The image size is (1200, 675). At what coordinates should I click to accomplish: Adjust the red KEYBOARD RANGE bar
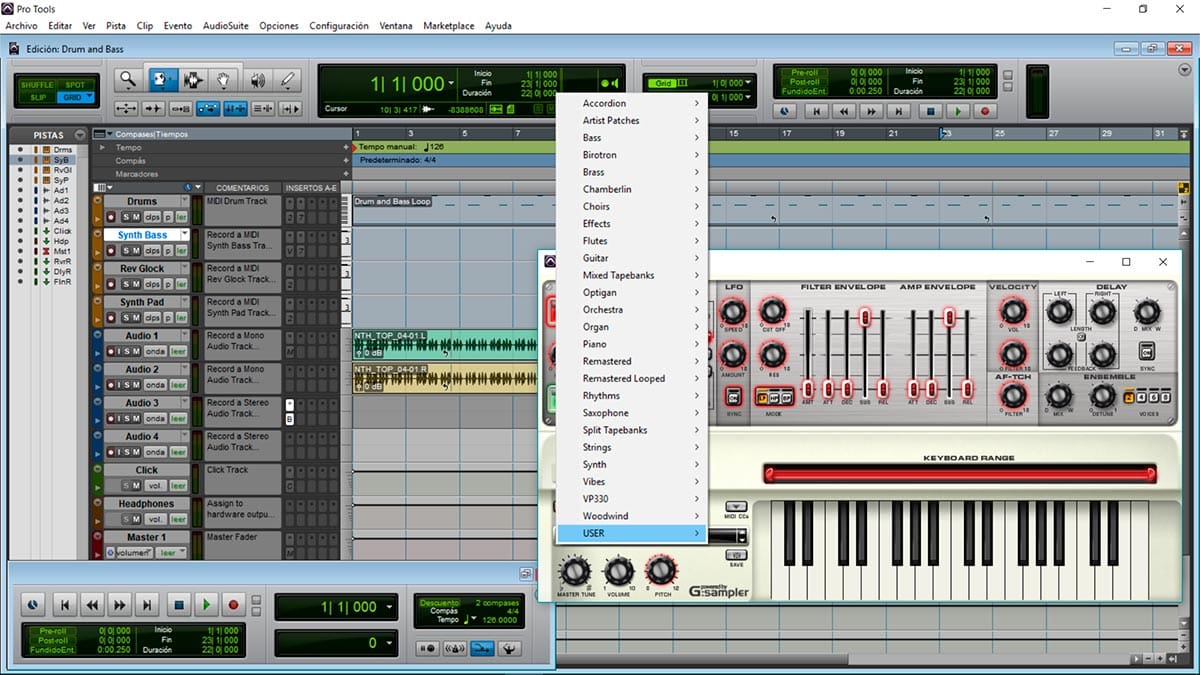(959, 472)
